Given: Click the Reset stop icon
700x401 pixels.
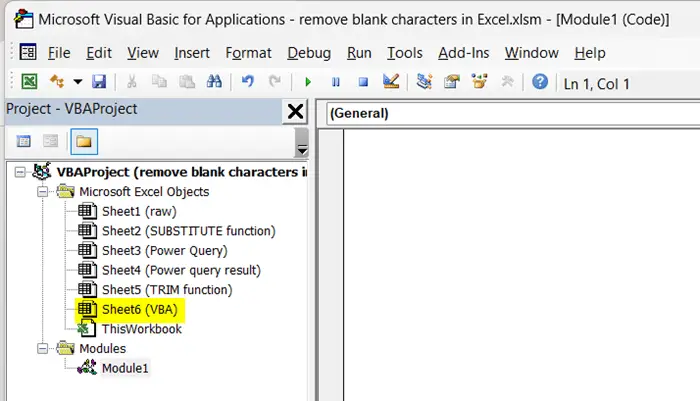Looking at the screenshot, I should coord(363,82).
